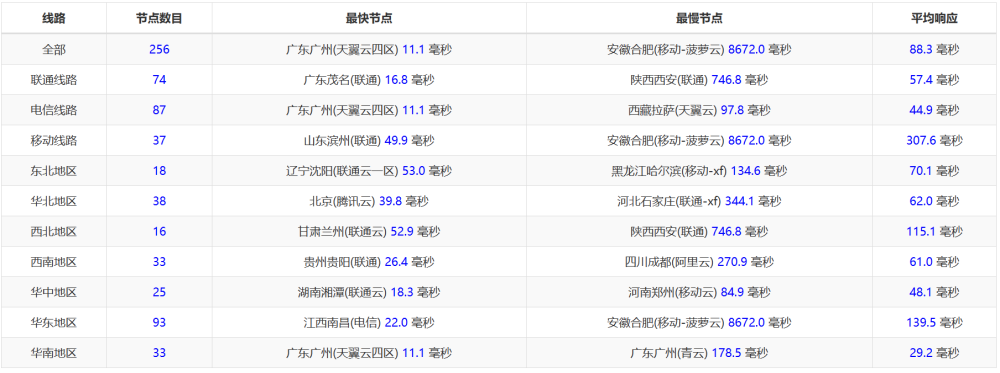The image size is (1000, 373).
Task: Select the 联通线路 row label
Action: (x=54, y=80)
